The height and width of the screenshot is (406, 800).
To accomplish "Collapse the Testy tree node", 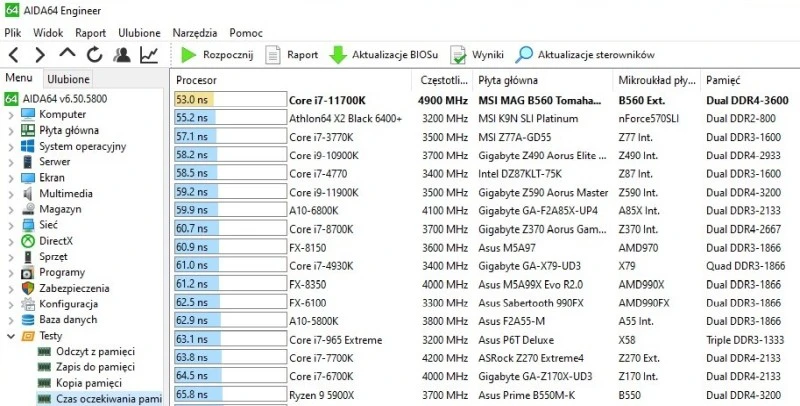I will tap(11, 336).
